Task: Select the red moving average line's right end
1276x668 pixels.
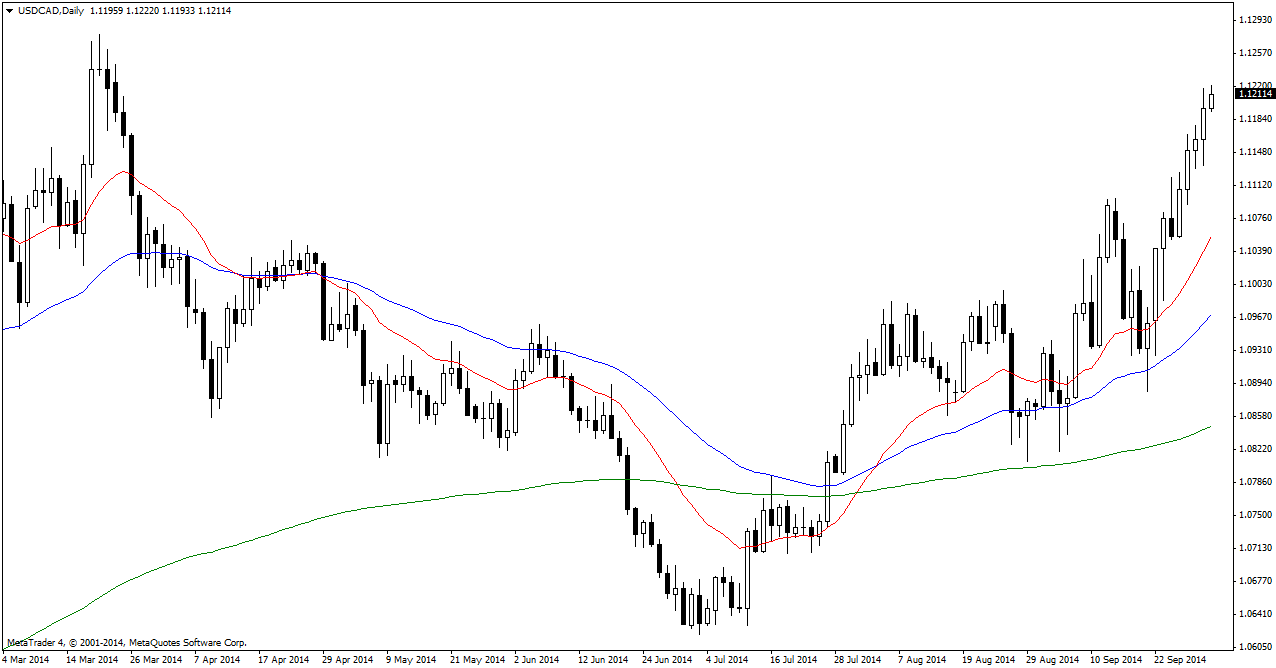Action: [x=1209, y=239]
